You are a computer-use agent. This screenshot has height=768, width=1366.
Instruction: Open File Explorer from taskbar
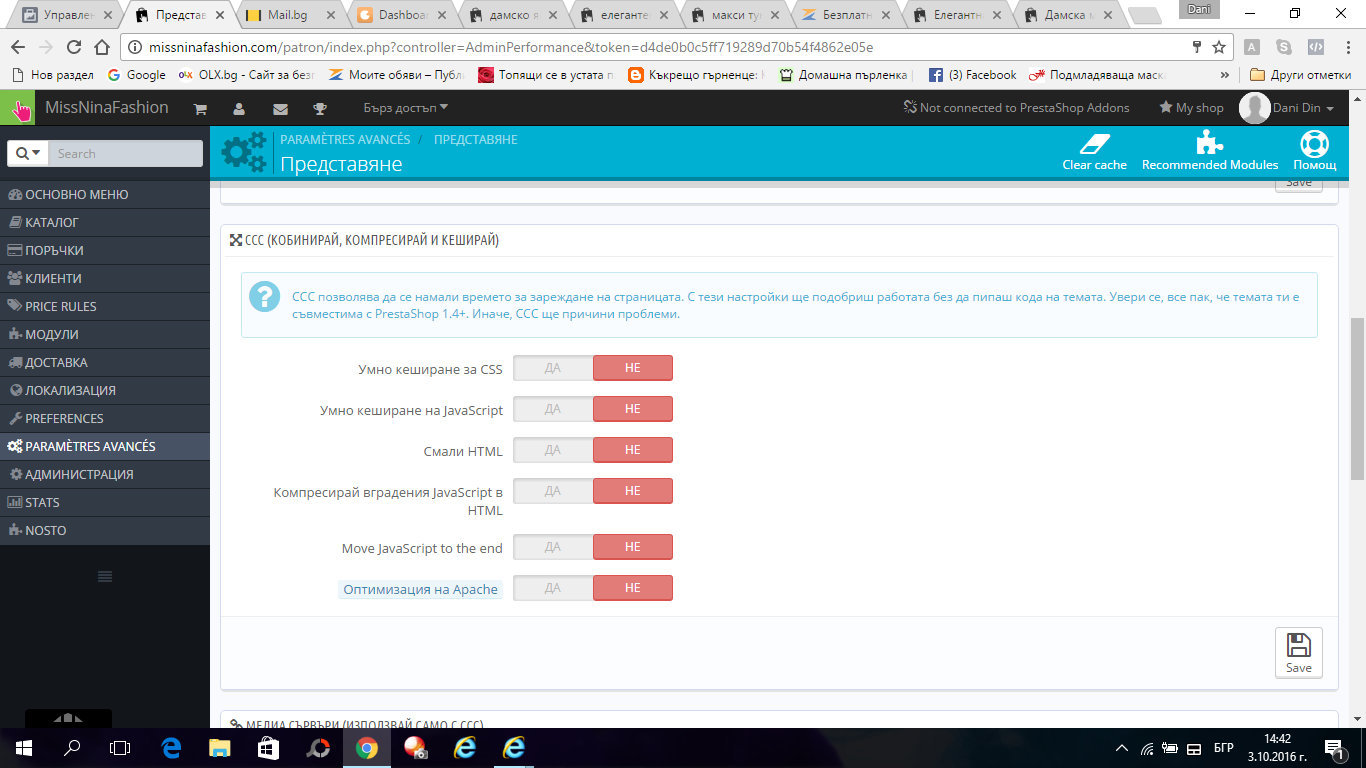pos(220,747)
